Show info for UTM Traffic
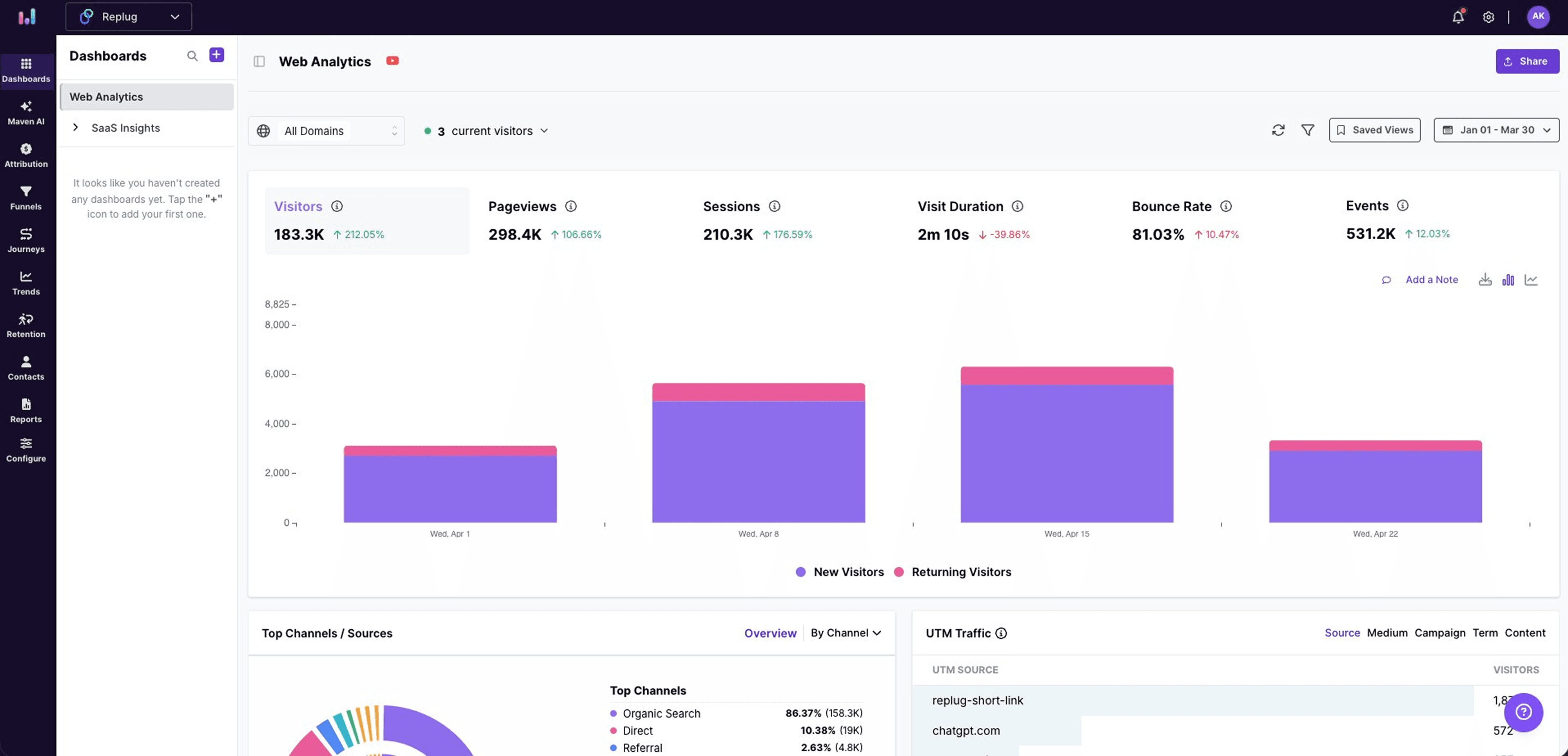This screenshot has height=756, width=1568. click(1001, 633)
